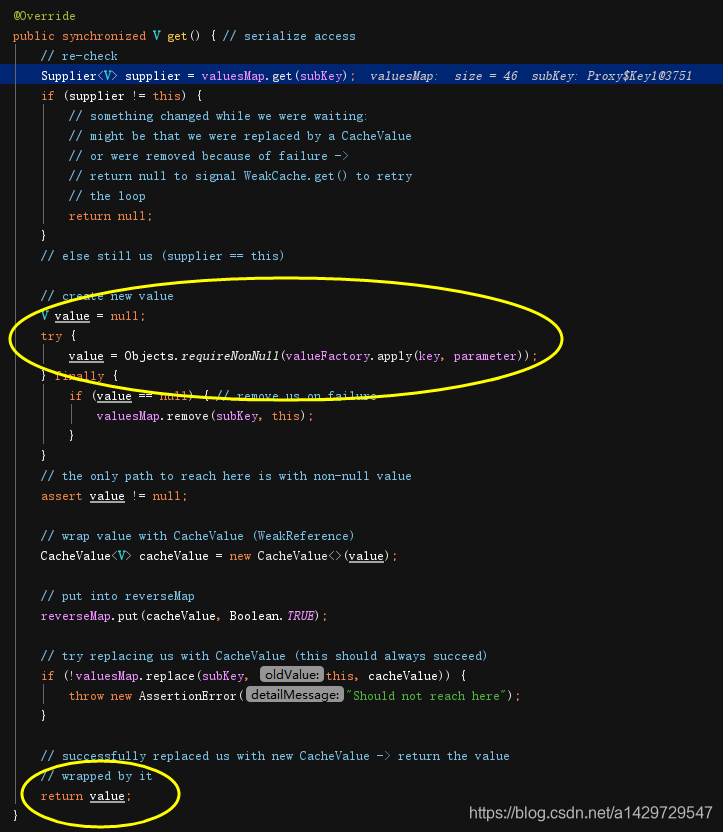Click the 'finally' keyword
Screen dimensions: 723x832
pos(80,376)
